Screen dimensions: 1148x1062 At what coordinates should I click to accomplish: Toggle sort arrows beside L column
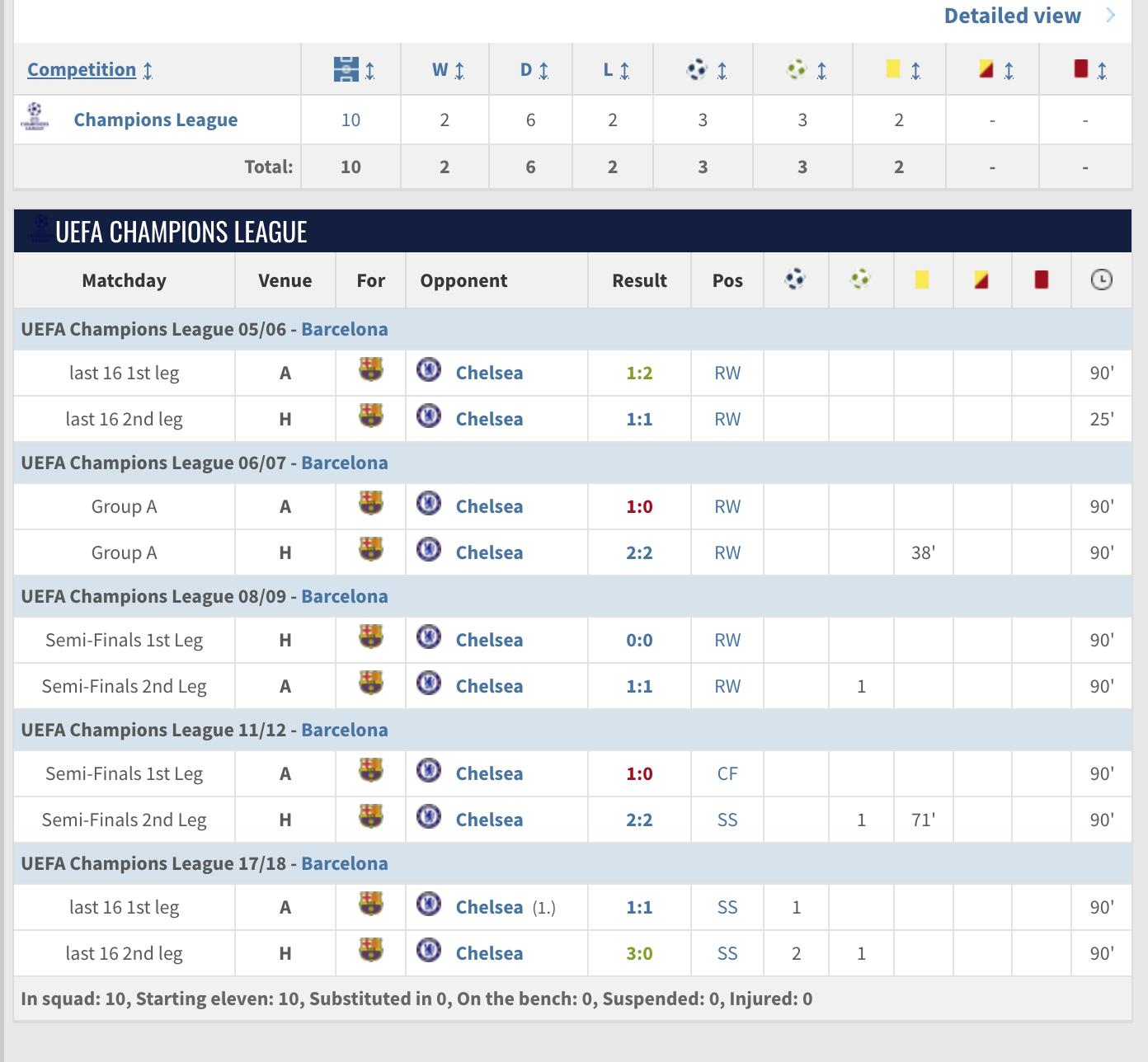click(x=624, y=71)
